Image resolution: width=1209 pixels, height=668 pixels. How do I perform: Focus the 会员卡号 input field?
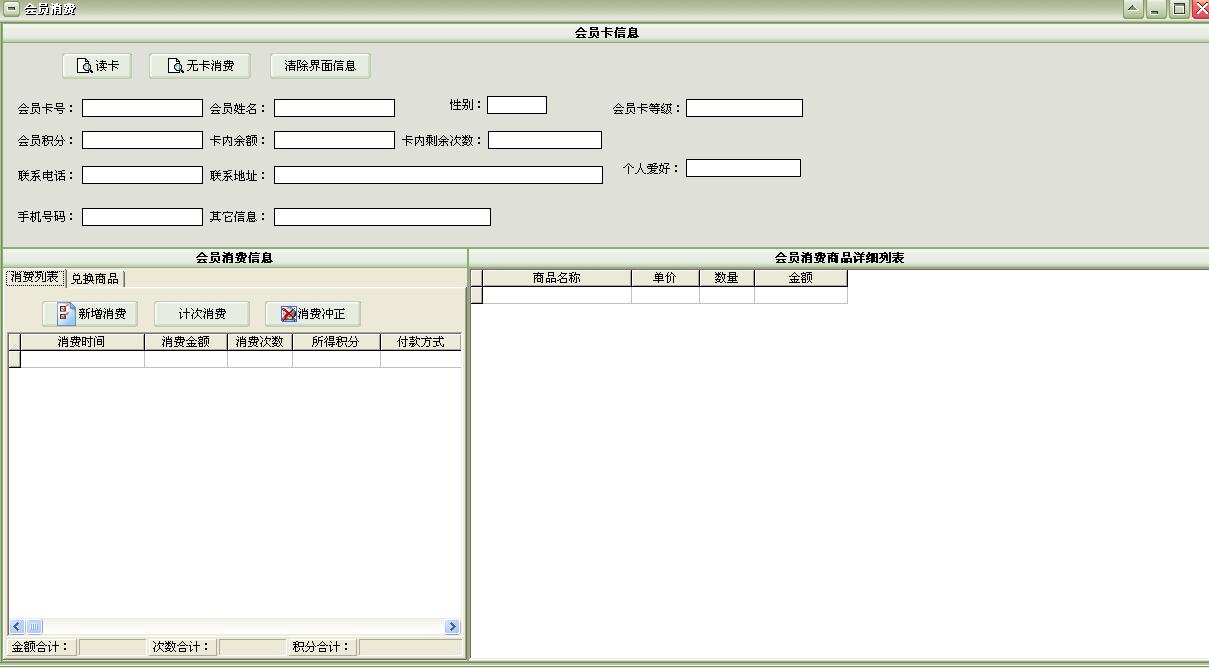pos(142,108)
